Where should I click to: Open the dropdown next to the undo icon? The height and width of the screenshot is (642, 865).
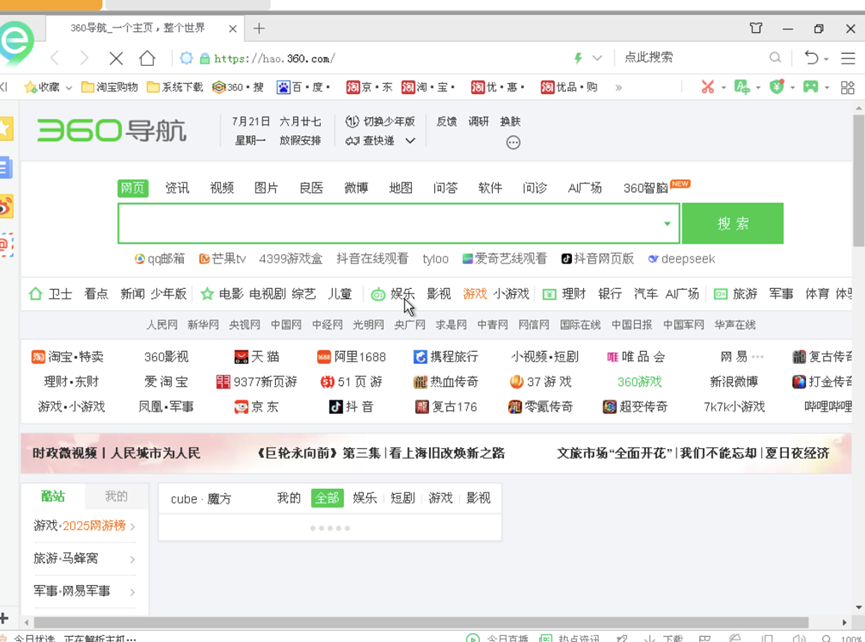click(826, 59)
